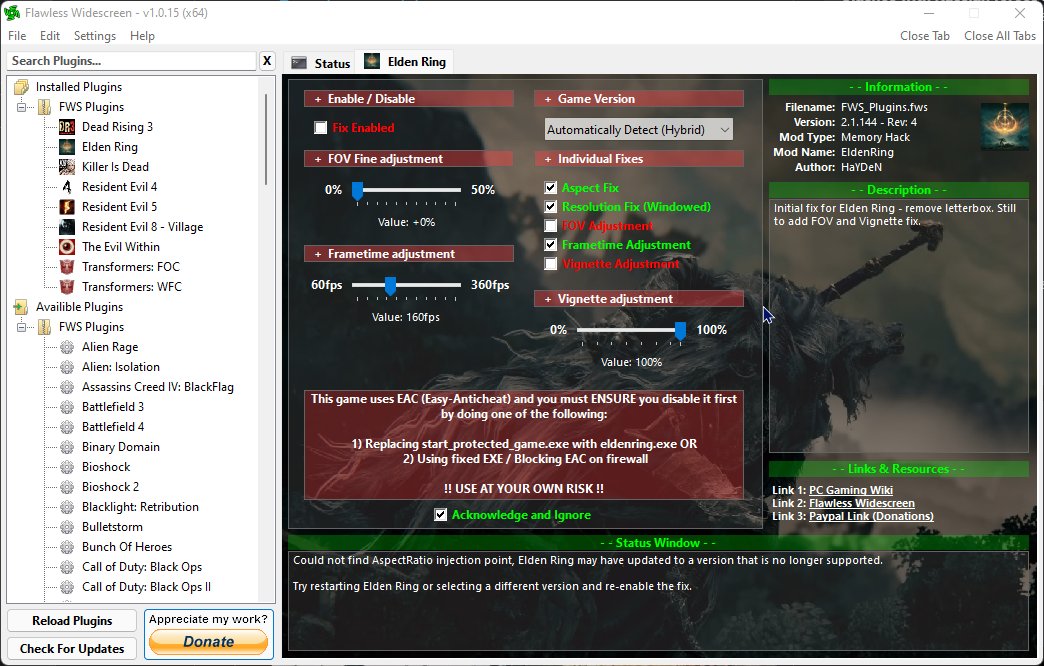
Task: Click the Elden Ring tab icon
Action: coord(372,61)
